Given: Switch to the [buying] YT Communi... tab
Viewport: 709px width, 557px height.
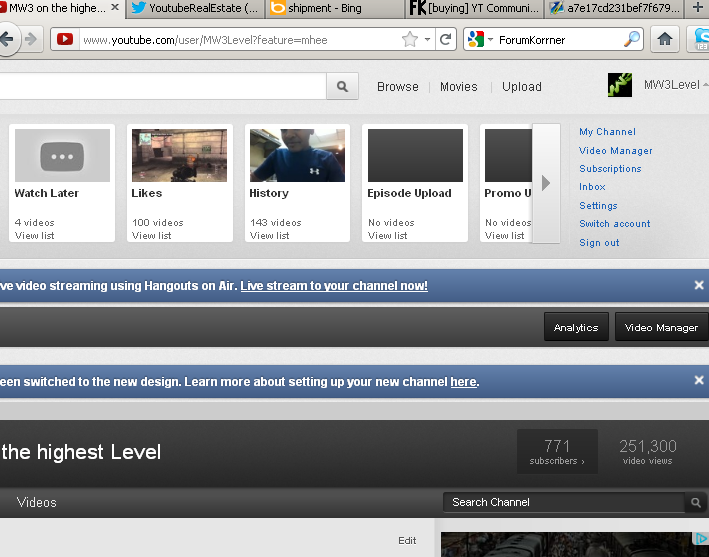Looking at the screenshot, I should [x=474, y=8].
